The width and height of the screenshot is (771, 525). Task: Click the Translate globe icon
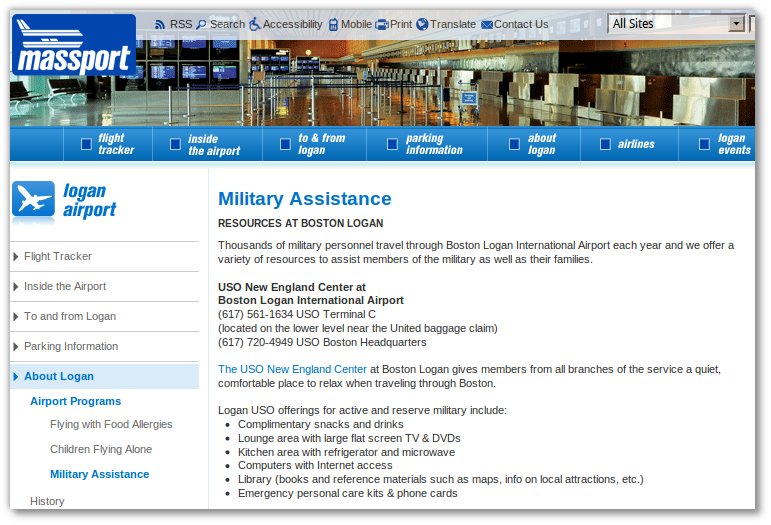point(422,24)
